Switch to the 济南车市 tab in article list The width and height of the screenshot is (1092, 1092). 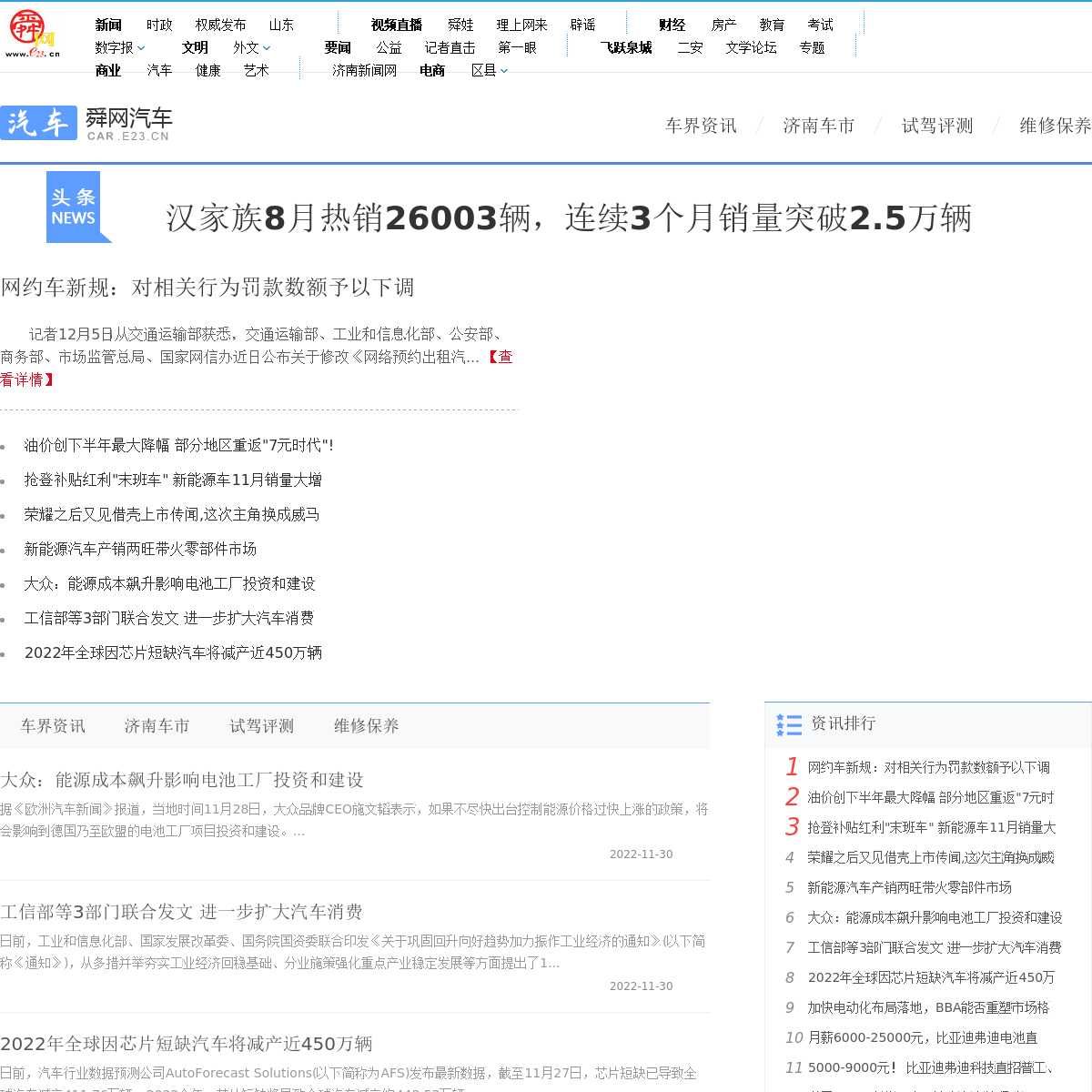[157, 726]
